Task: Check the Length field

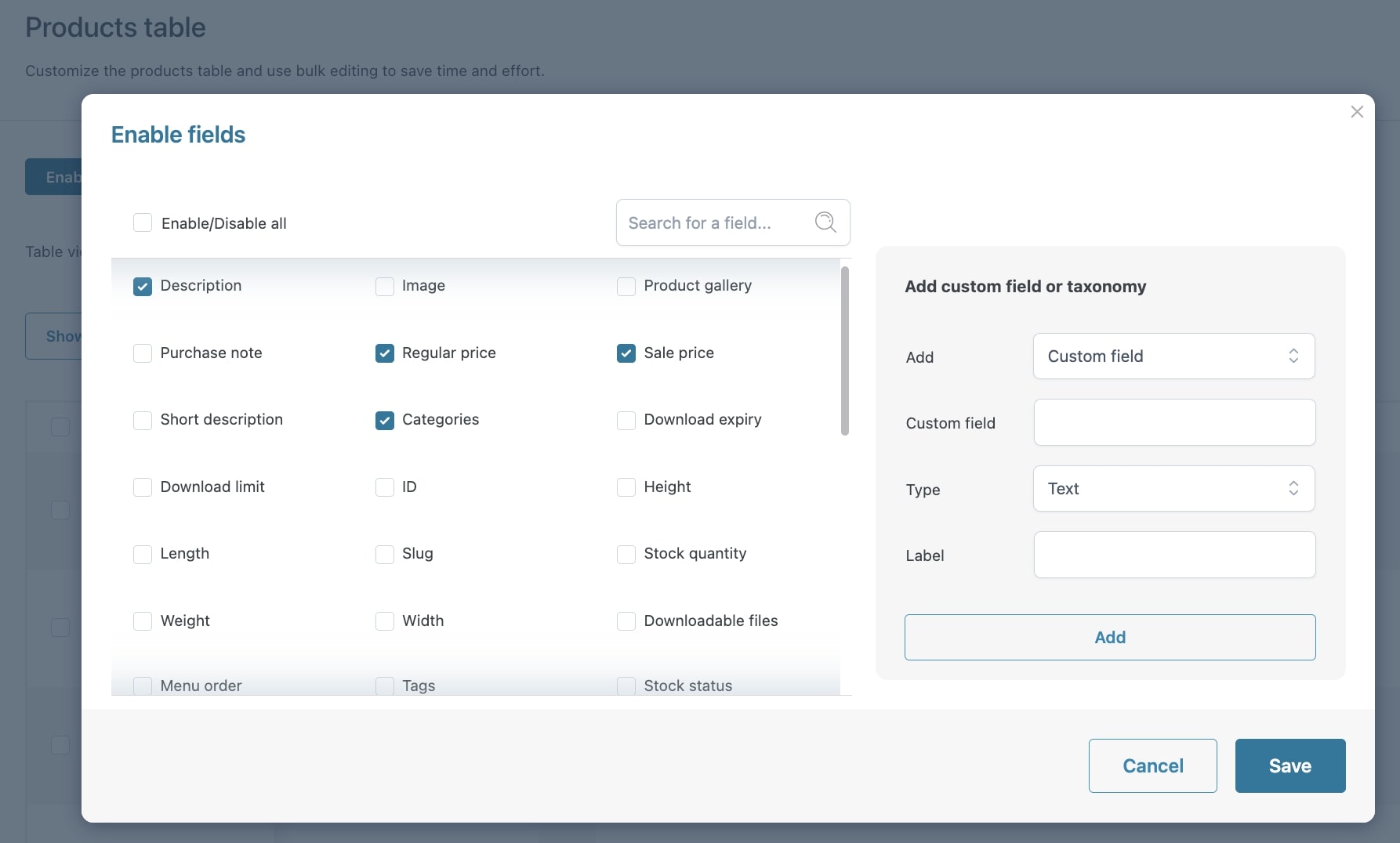Action: coord(143,555)
